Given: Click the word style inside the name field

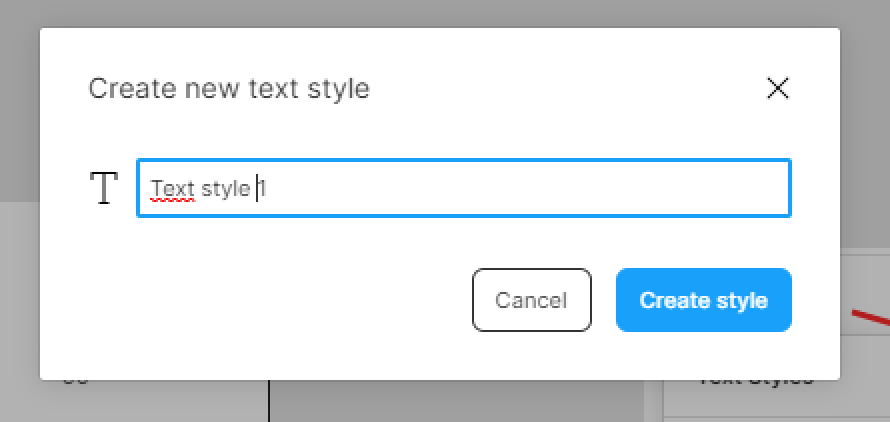Looking at the screenshot, I should coord(226,190).
